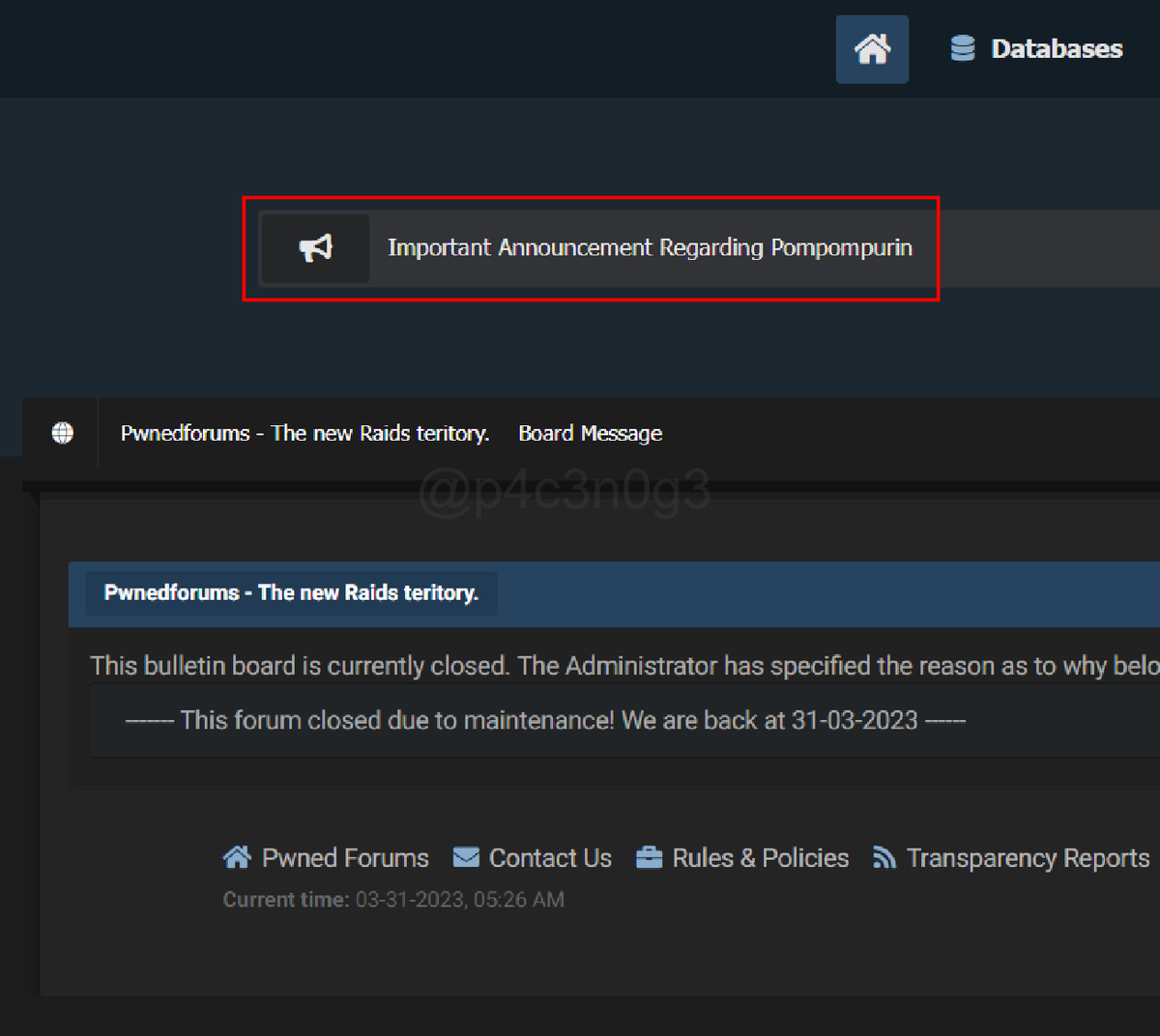Click the envelope icon beside Contact Us
The width and height of the screenshot is (1160, 1036).
[466, 857]
